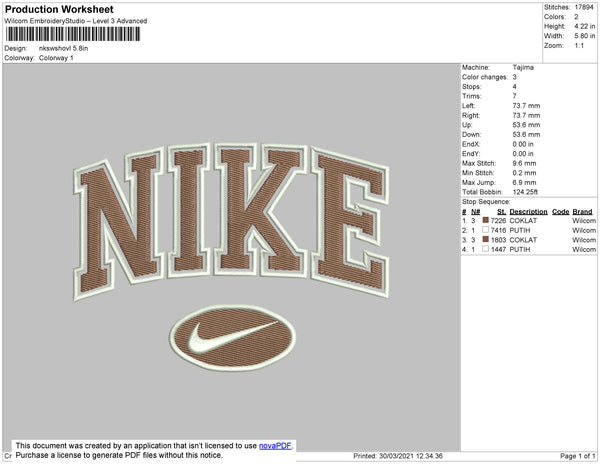The image size is (600, 464).
Task: Click the Production Worksheet title
Action: [59, 9]
